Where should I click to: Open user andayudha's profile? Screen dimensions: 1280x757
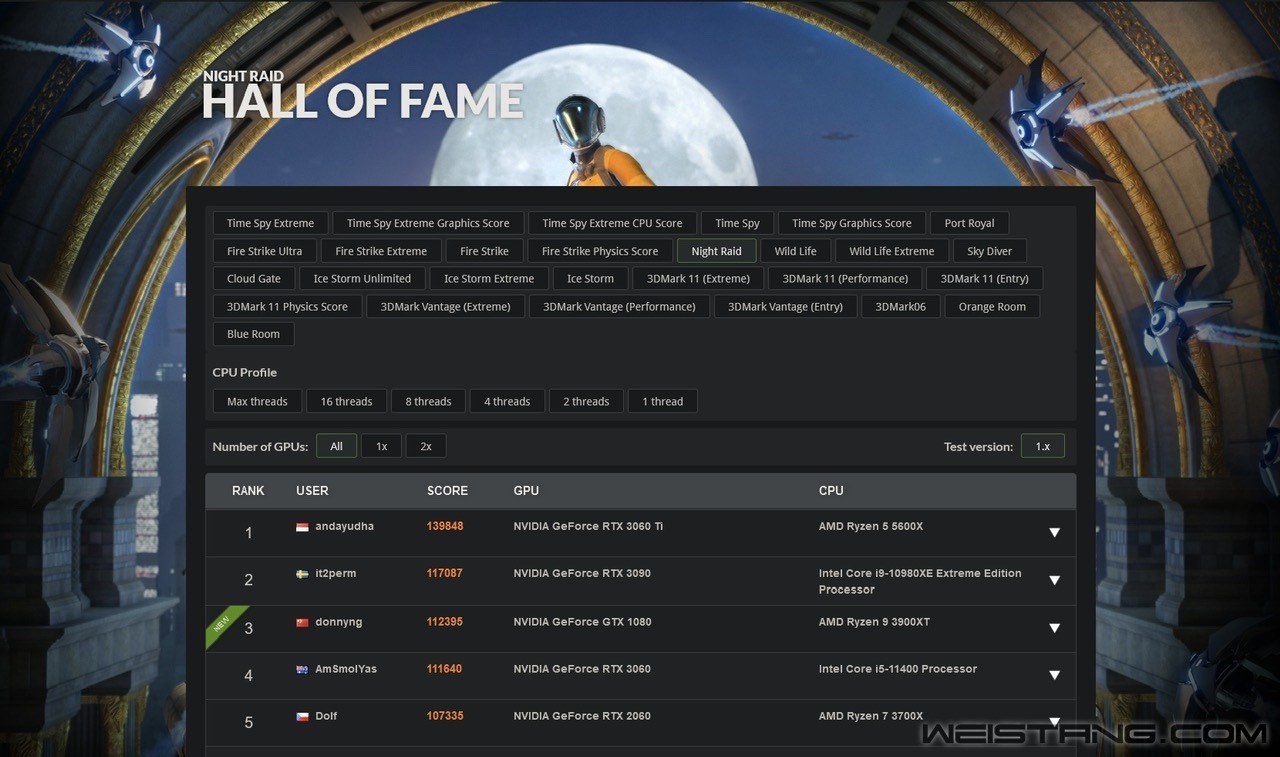click(344, 526)
